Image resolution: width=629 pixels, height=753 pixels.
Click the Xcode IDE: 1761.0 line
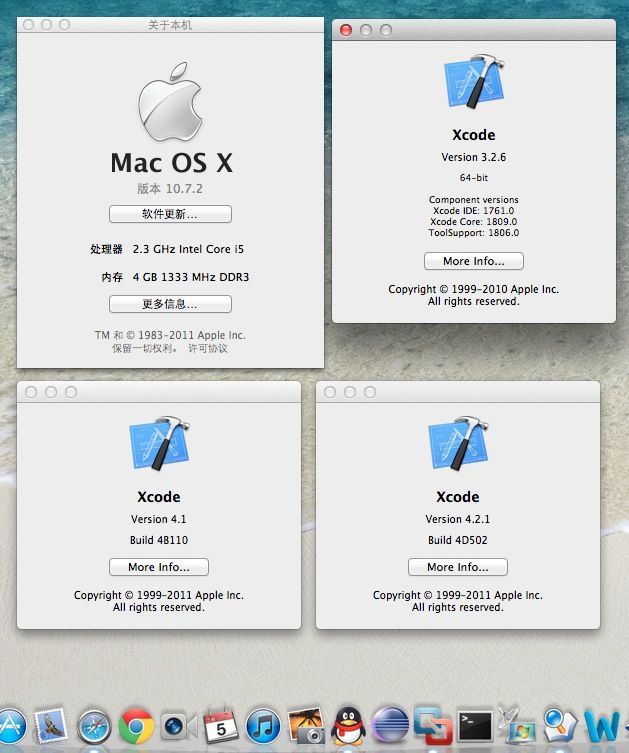coord(474,211)
